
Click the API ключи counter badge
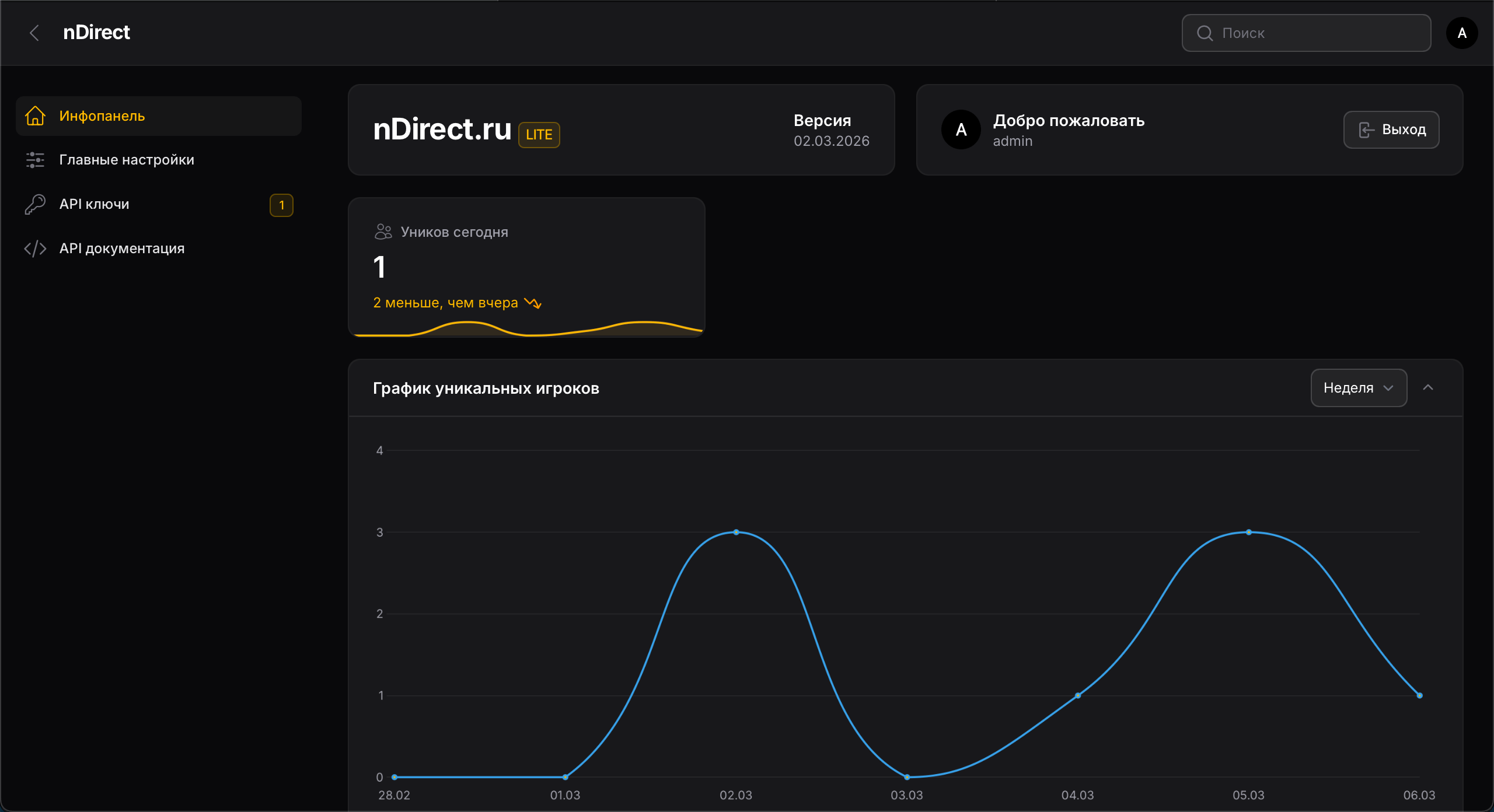coord(281,205)
